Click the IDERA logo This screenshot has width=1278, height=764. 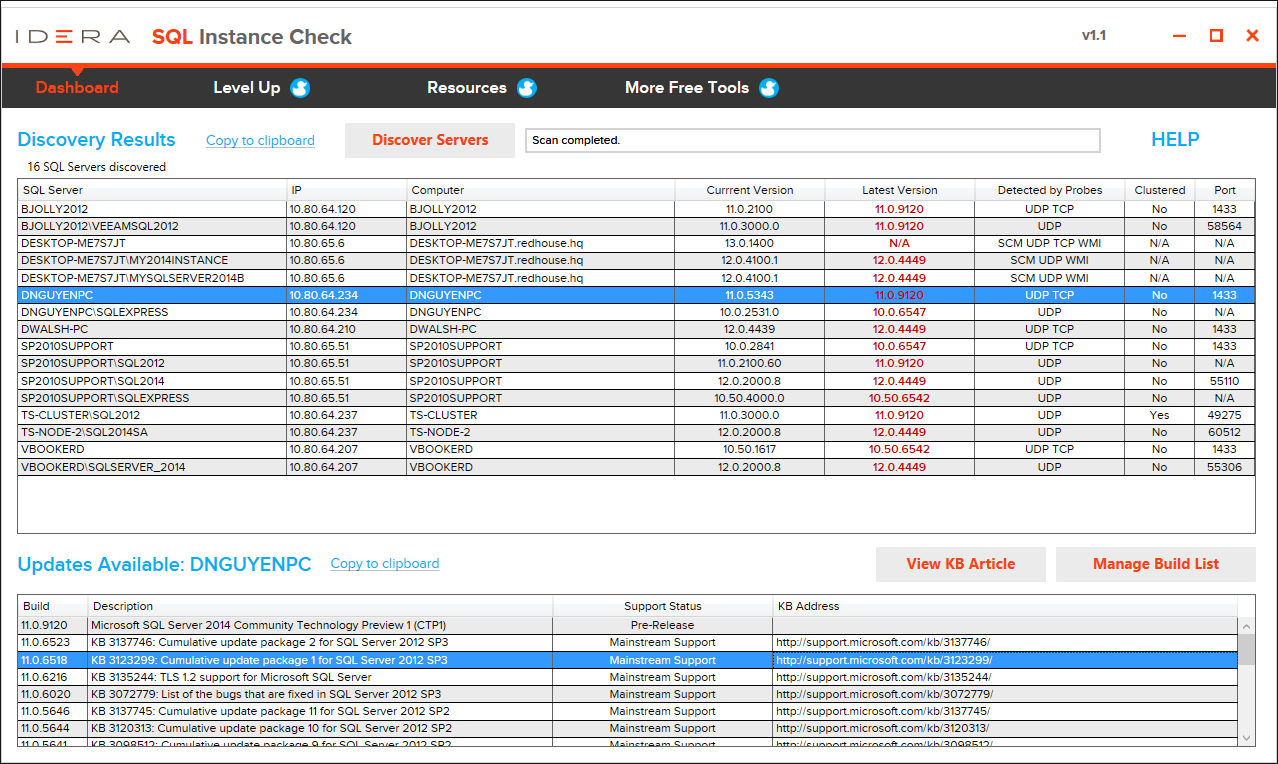tap(70, 34)
